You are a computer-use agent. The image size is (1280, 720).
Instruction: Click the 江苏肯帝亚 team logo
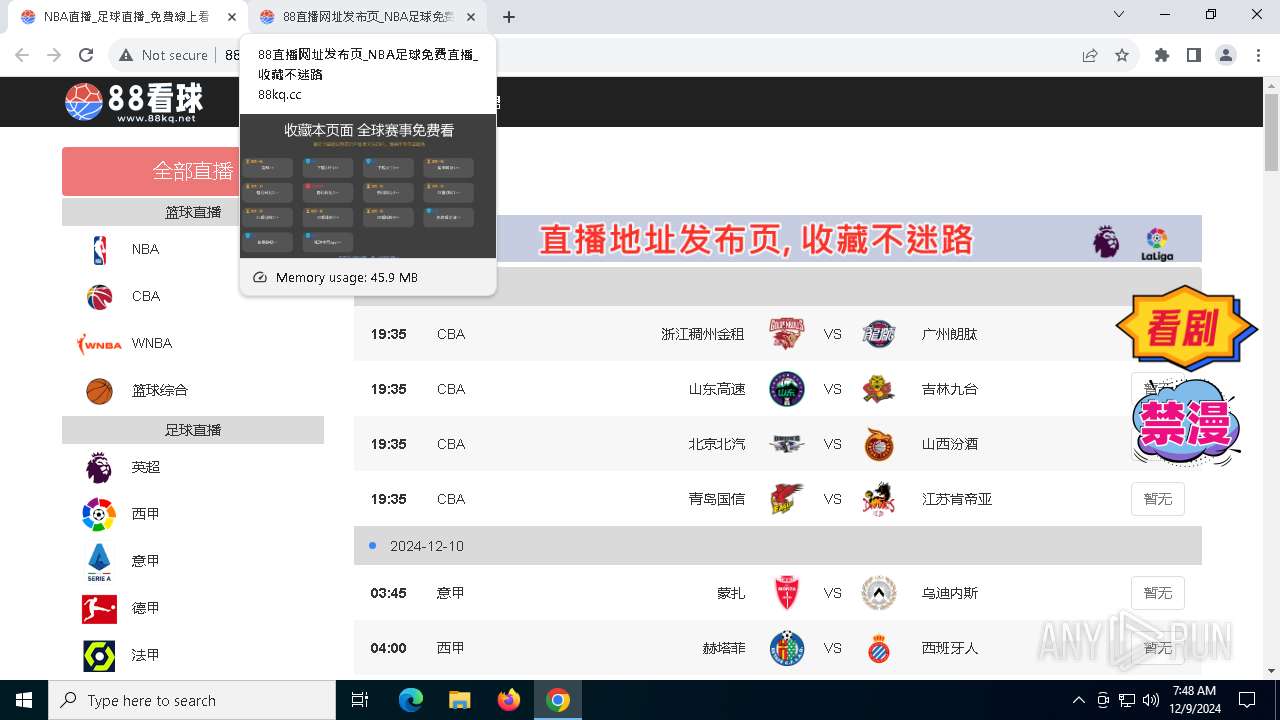(x=879, y=499)
